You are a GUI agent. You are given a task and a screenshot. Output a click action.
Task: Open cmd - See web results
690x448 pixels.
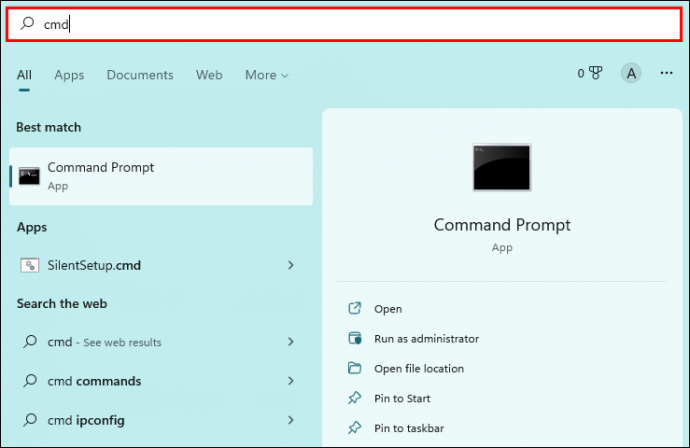pos(161,342)
